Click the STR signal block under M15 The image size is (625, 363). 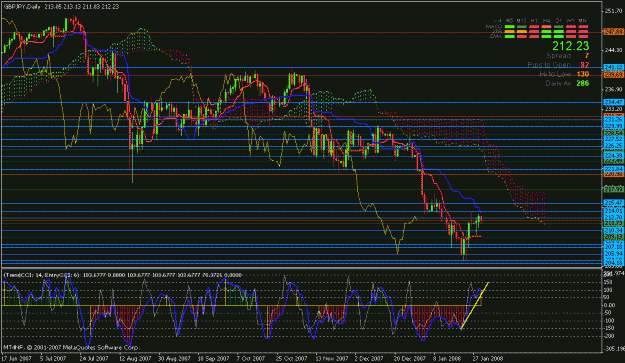pyautogui.click(x=522, y=31)
